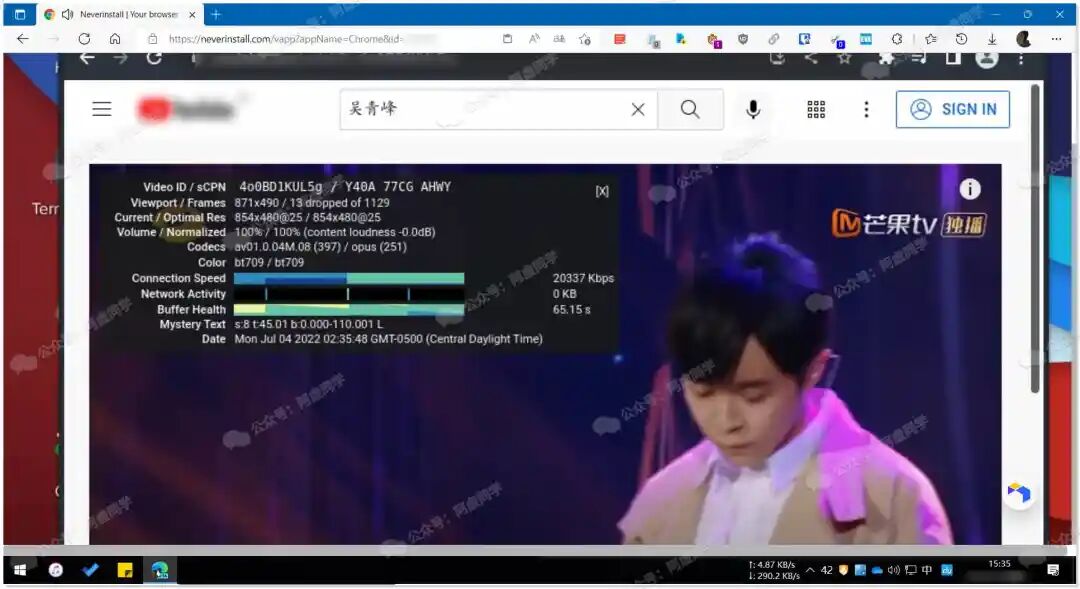1080x589 pixels.
Task: Open OneDrive cloud tray icon
Action: pyautogui.click(x=877, y=570)
